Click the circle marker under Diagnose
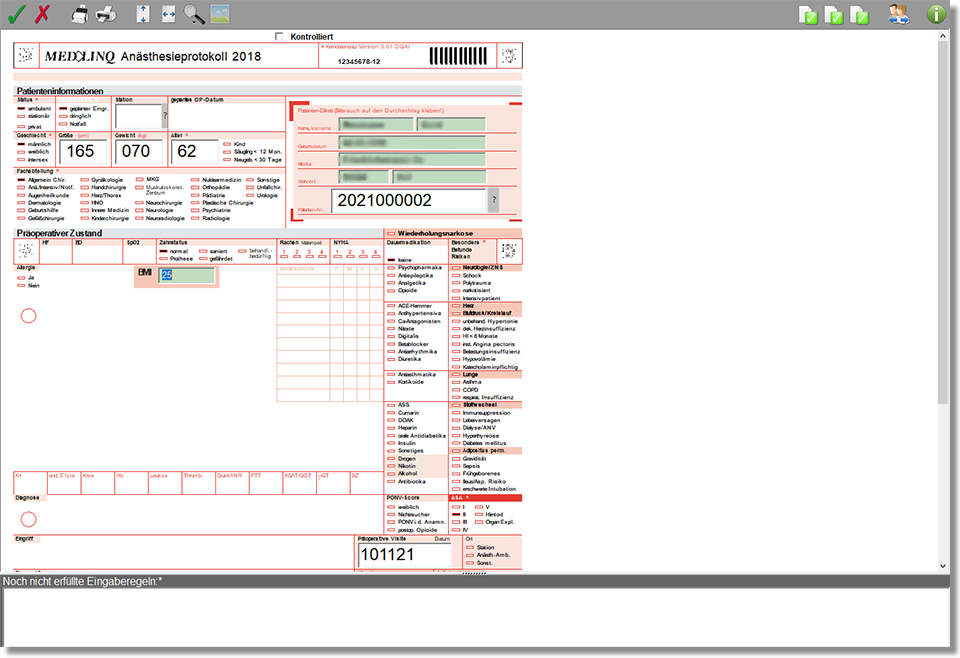The image size is (960, 658). pyautogui.click(x=29, y=520)
